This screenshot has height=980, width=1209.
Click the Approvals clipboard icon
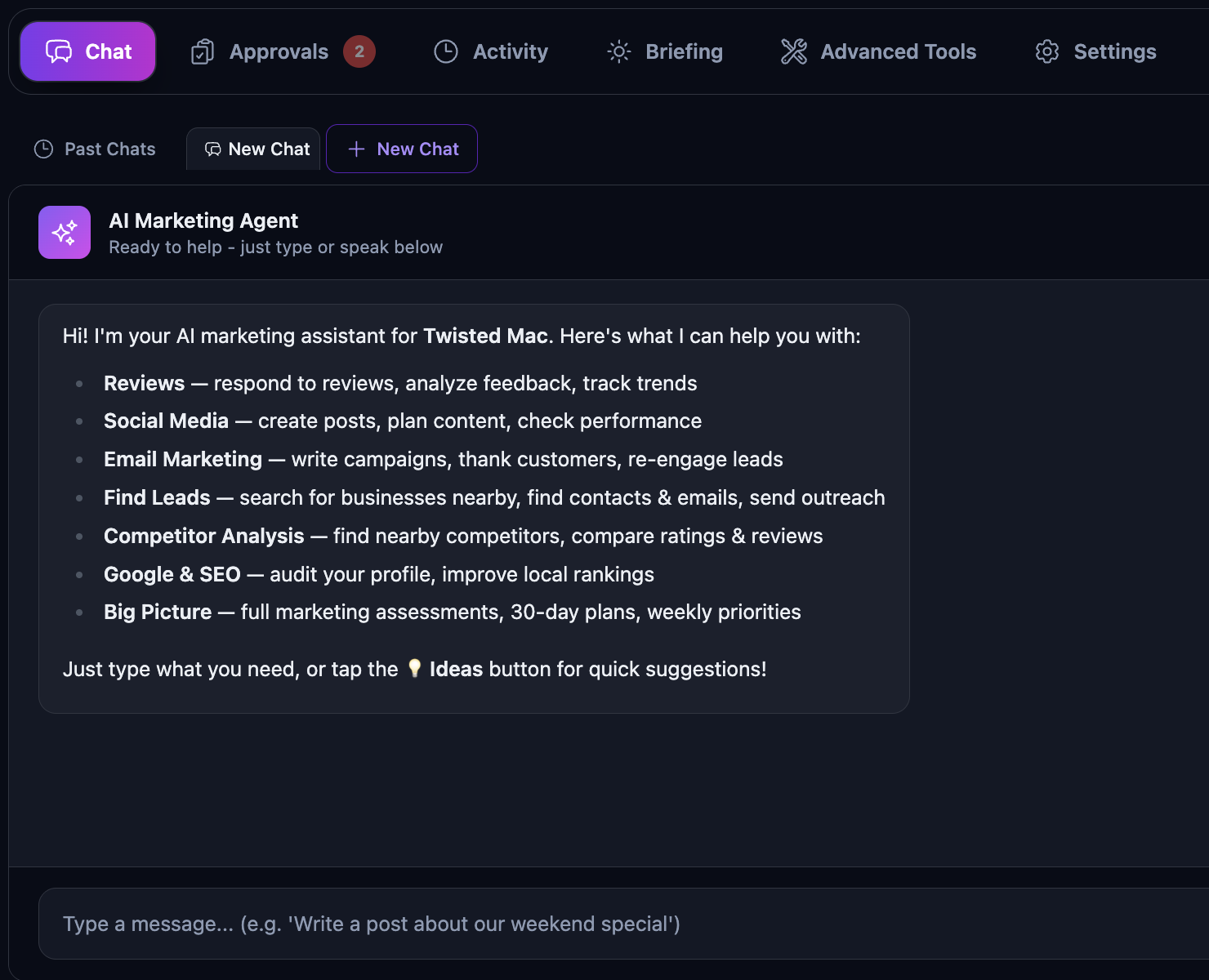(203, 51)
